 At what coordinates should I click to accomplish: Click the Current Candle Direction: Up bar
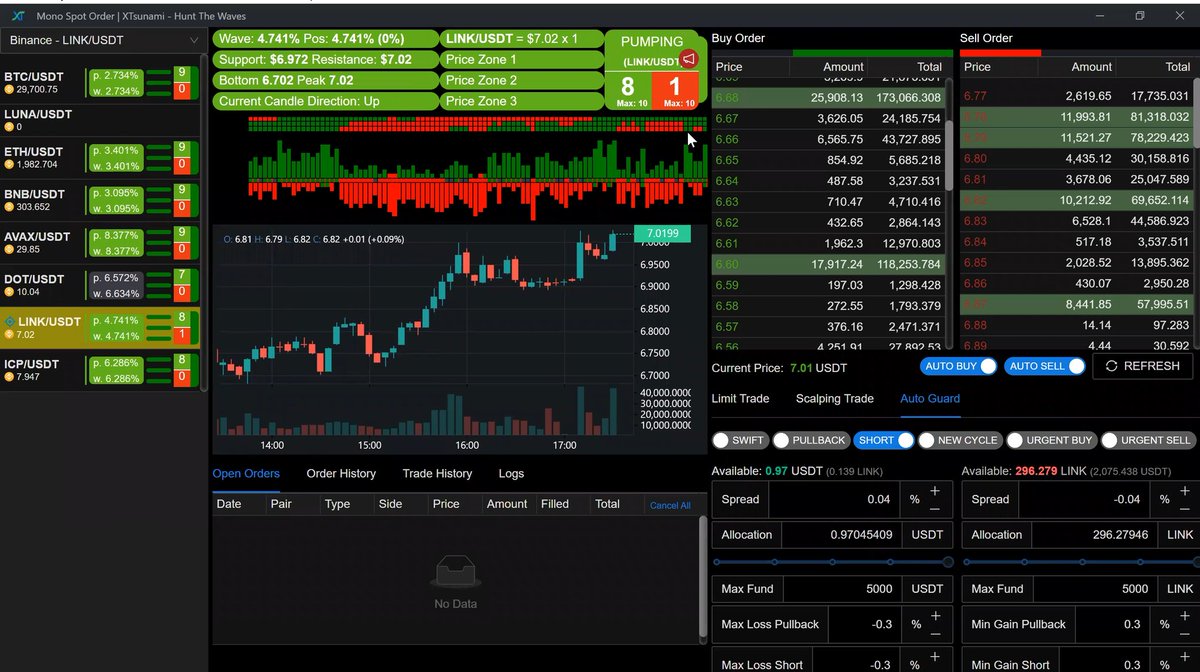coord(326,101)
